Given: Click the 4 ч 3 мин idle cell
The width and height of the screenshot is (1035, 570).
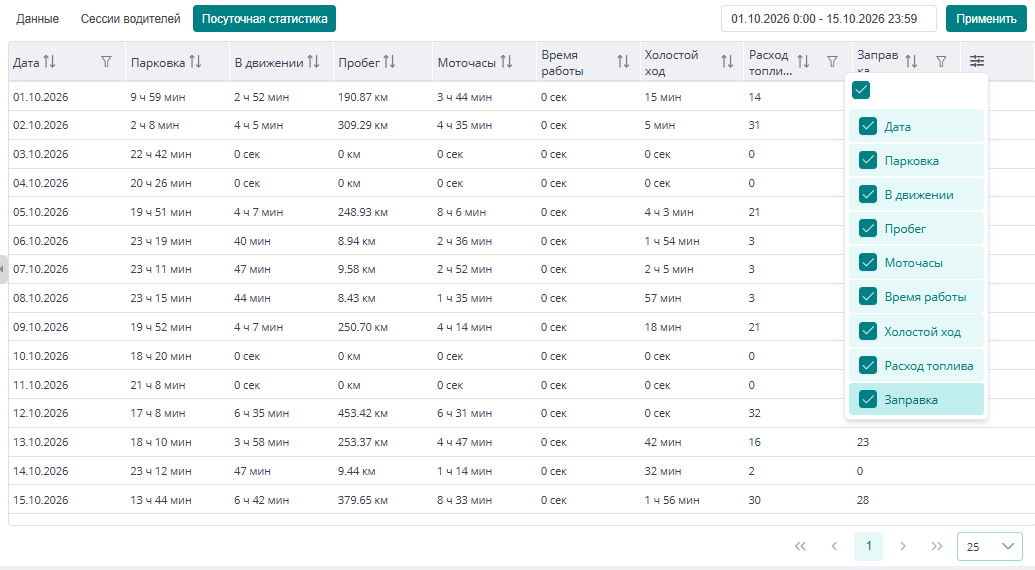Looking at the screenshot, I should (x=669, y=212).
